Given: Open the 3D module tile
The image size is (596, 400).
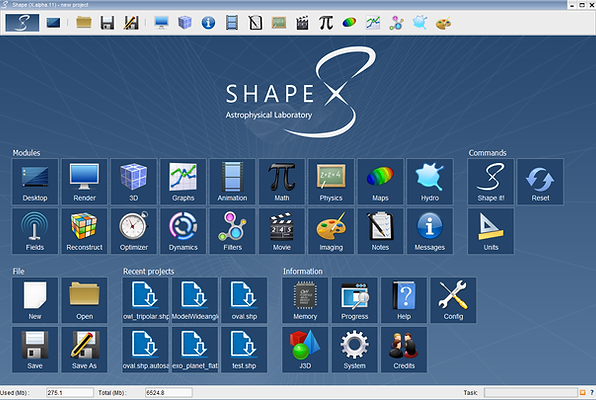Looking at the screenshot, I should [134, 182].
